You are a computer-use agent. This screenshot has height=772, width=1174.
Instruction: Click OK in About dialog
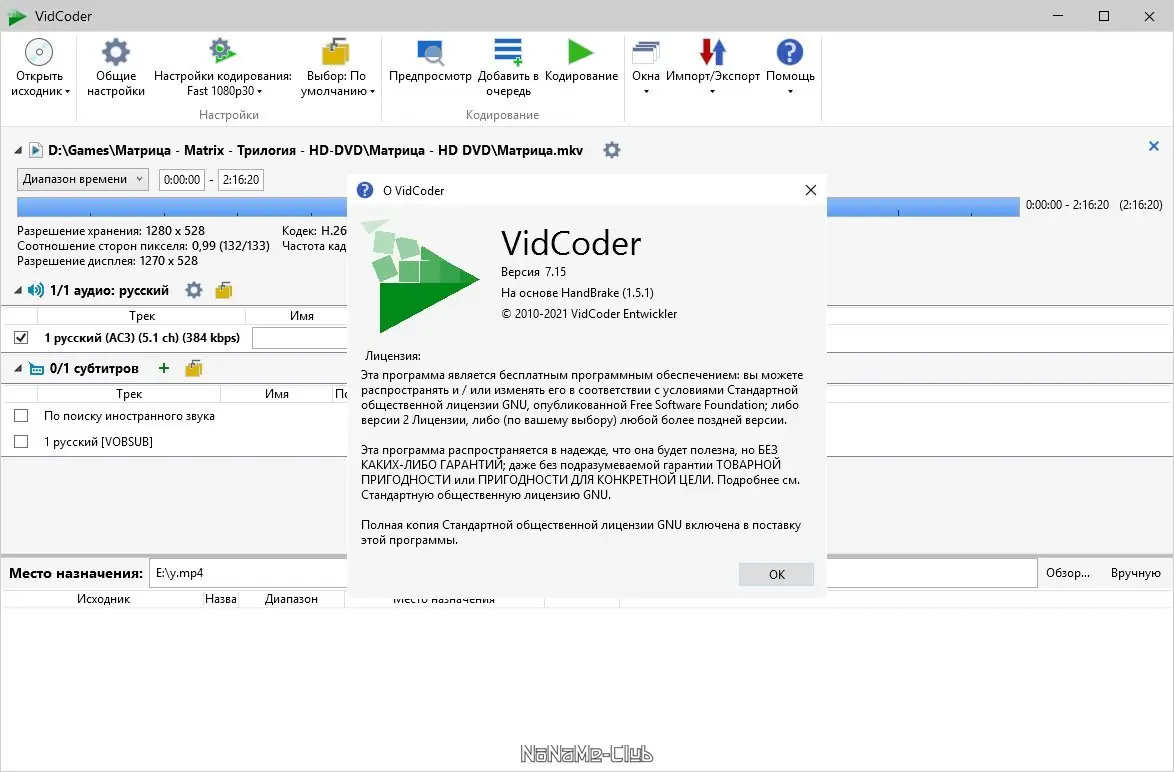pos(776,574)
